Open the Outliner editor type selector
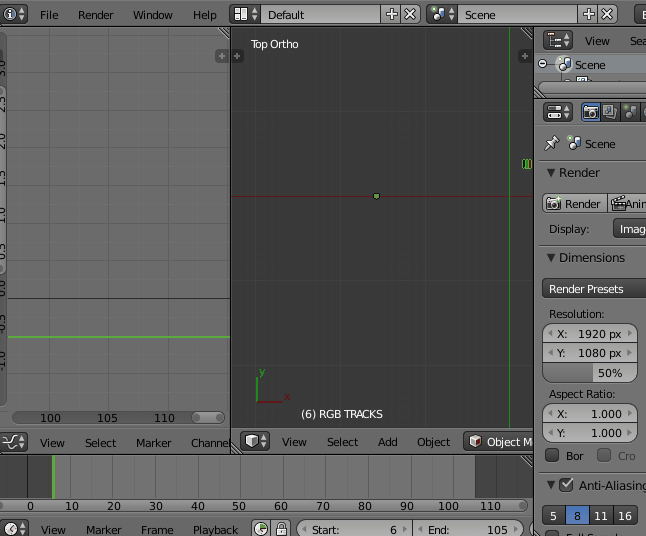 click(x=558, y=40)
